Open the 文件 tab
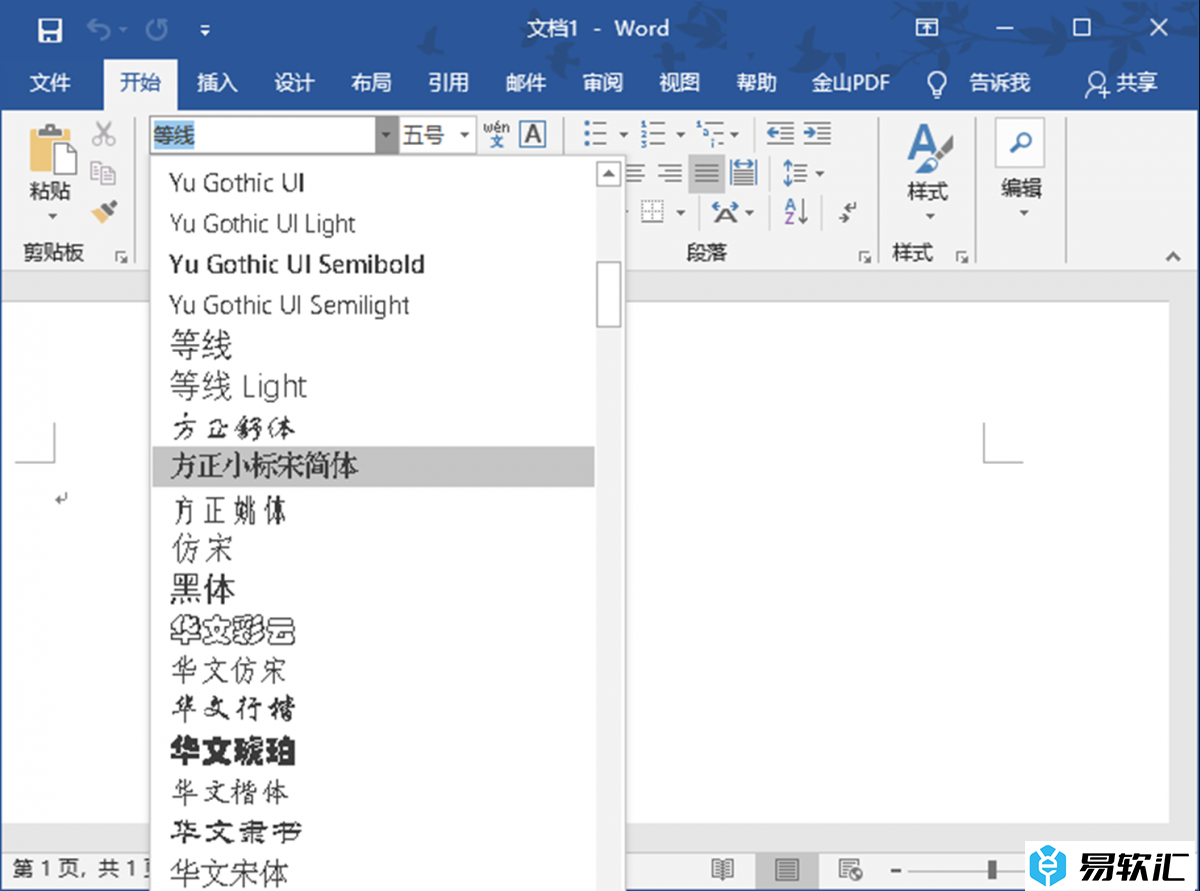Screen dimensions: 1200x891 coord(49,84)
